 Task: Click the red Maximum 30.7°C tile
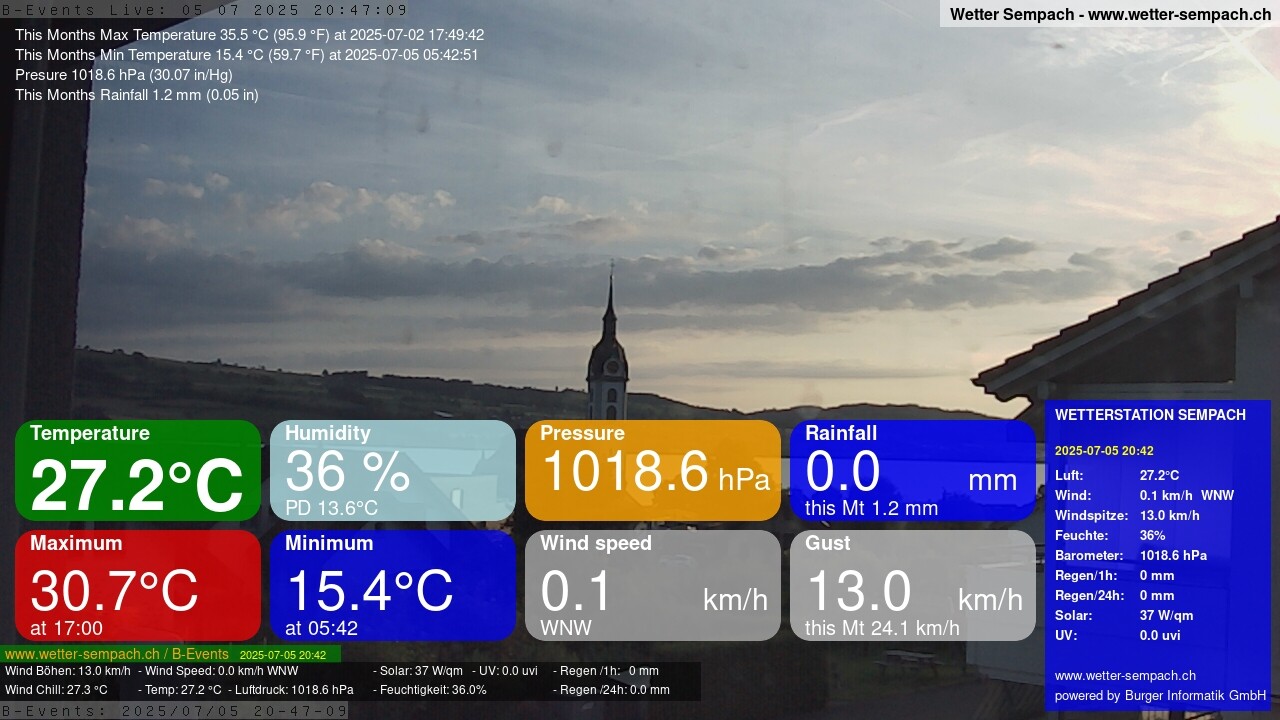[x=138, y=585]
